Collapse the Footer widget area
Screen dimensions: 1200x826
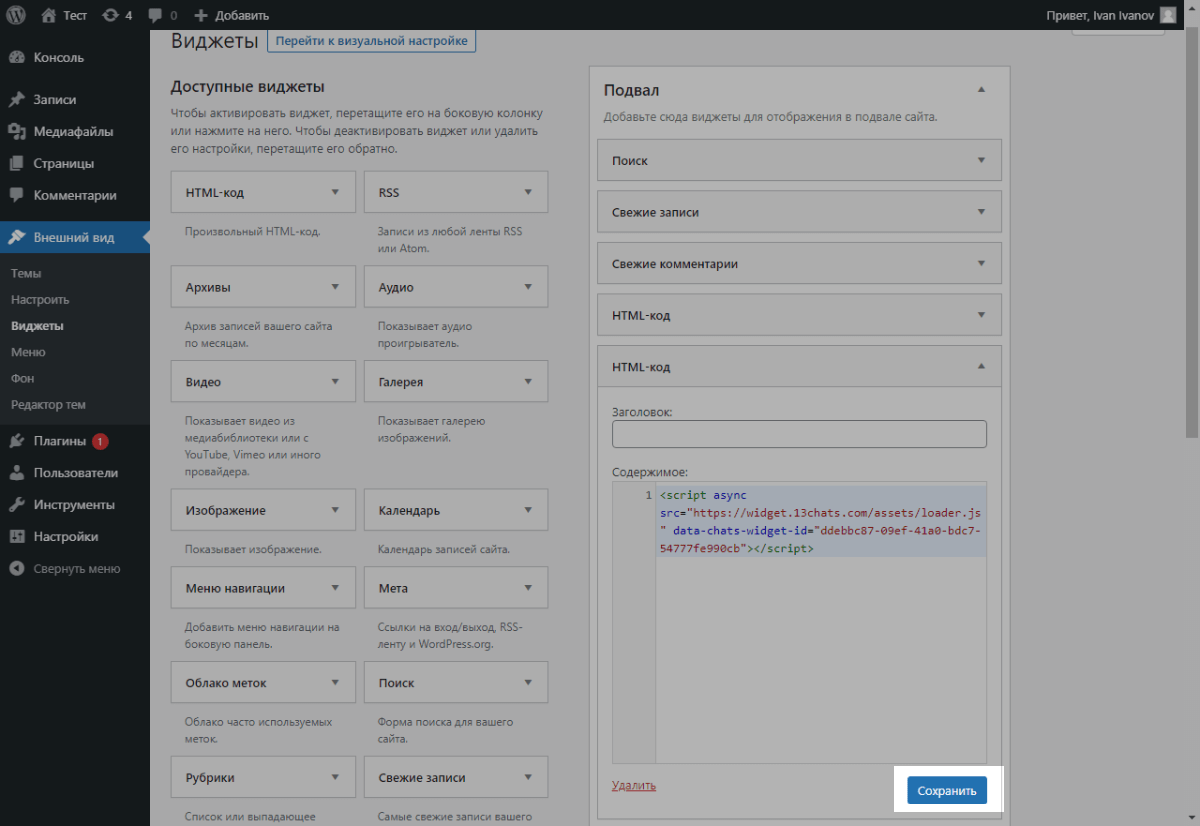[981, 90]
